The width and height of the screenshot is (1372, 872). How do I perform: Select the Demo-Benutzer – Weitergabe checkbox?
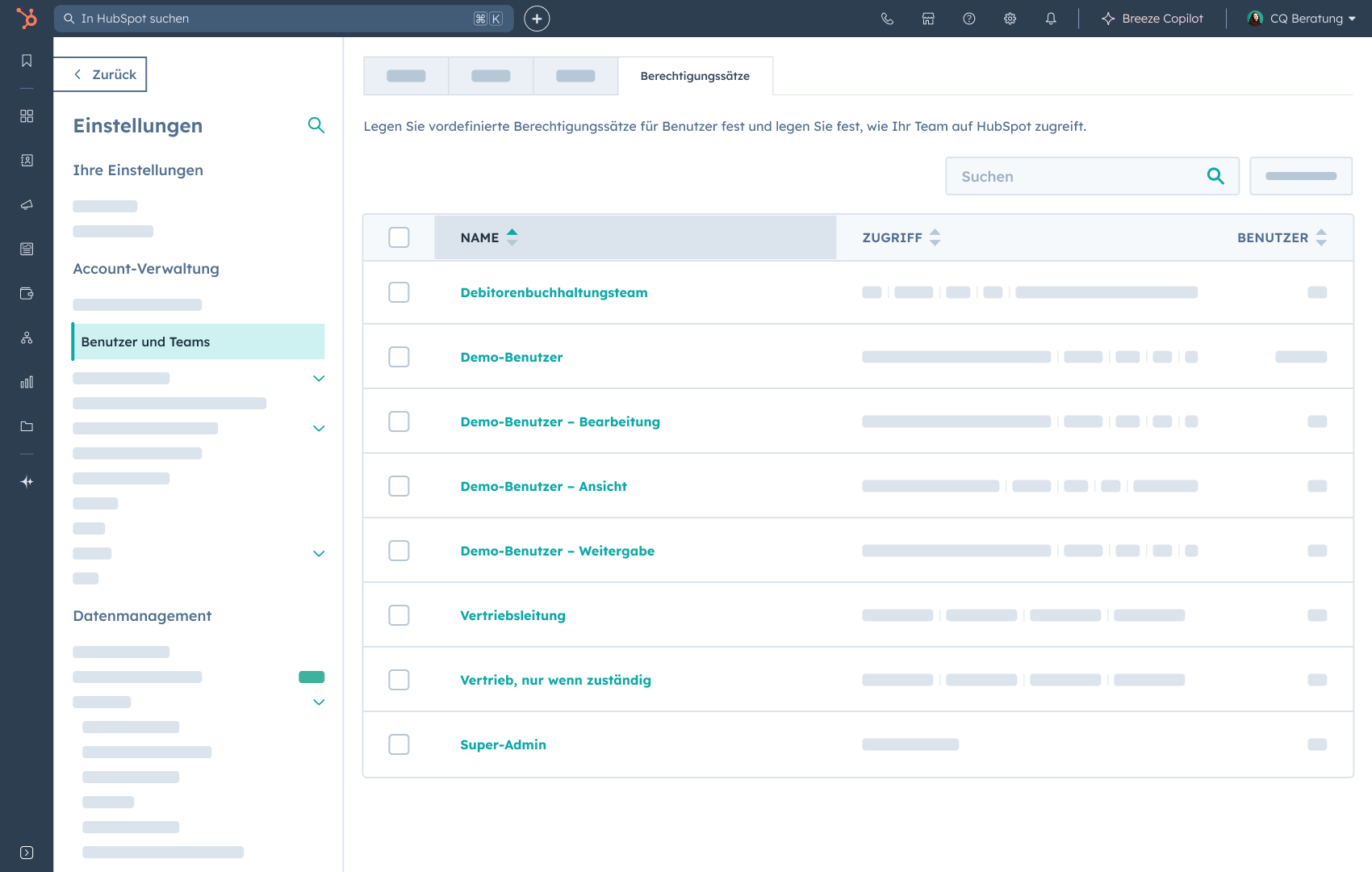(399, 551)
